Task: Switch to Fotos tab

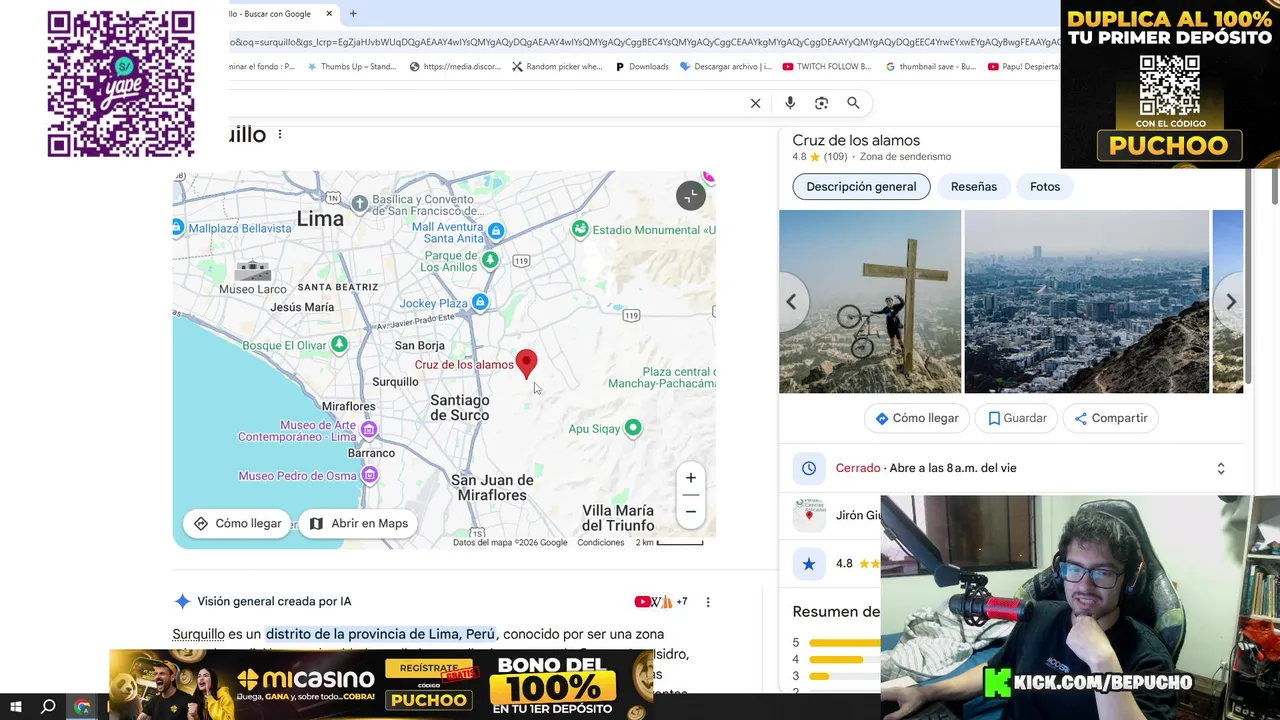Action: coord(1045,187)
